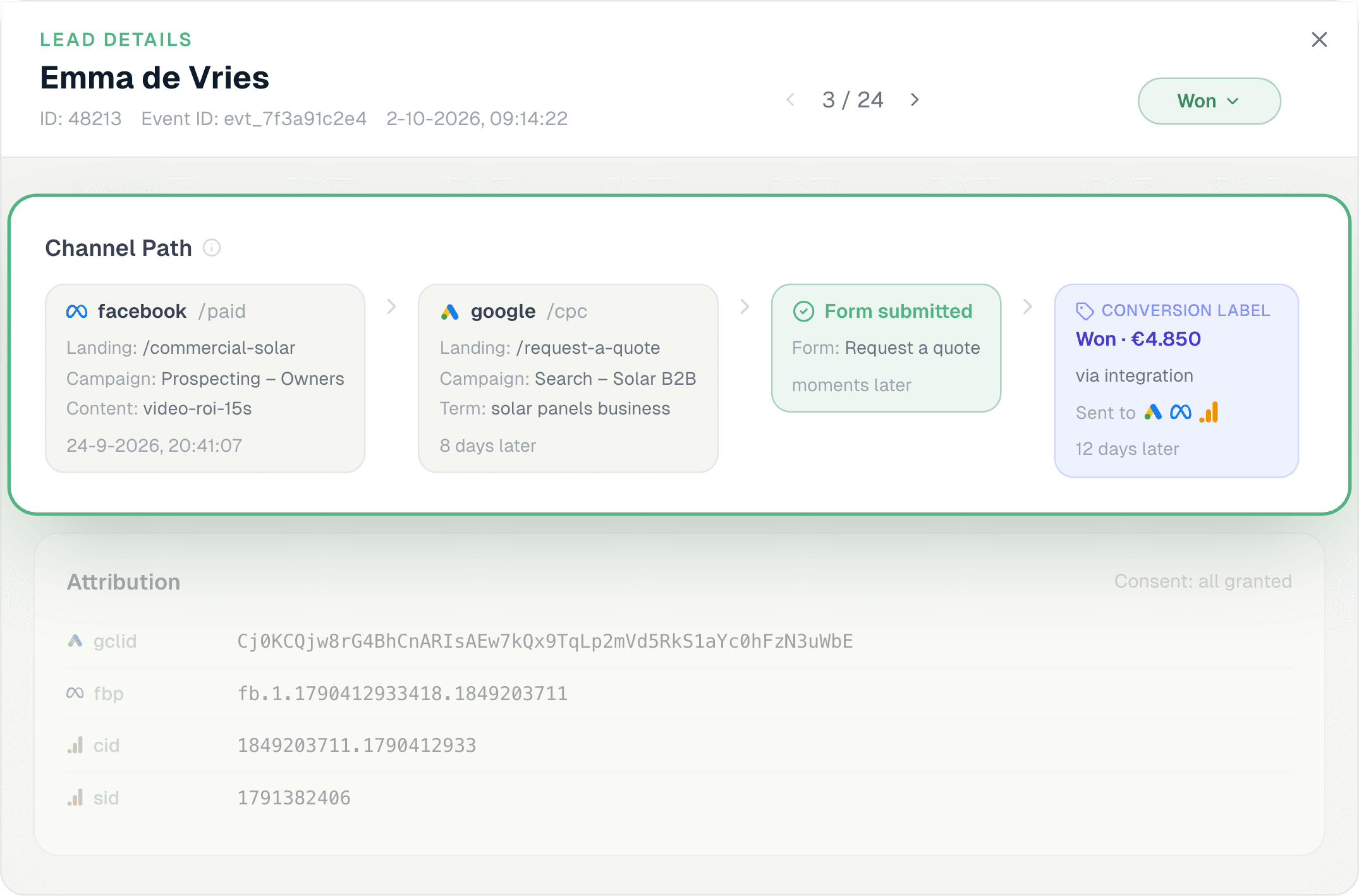Click the chevron between google and Form submitted
The width and height of the screenshot is (1359, 896).
click(745, 306)
